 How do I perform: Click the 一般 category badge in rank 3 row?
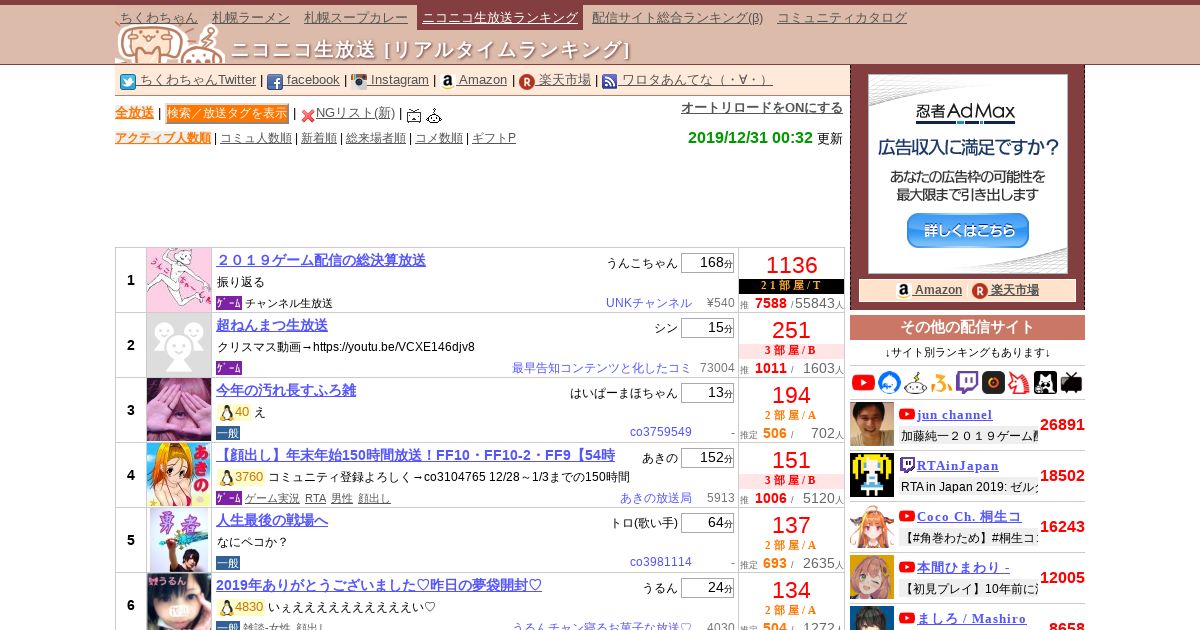228,433
